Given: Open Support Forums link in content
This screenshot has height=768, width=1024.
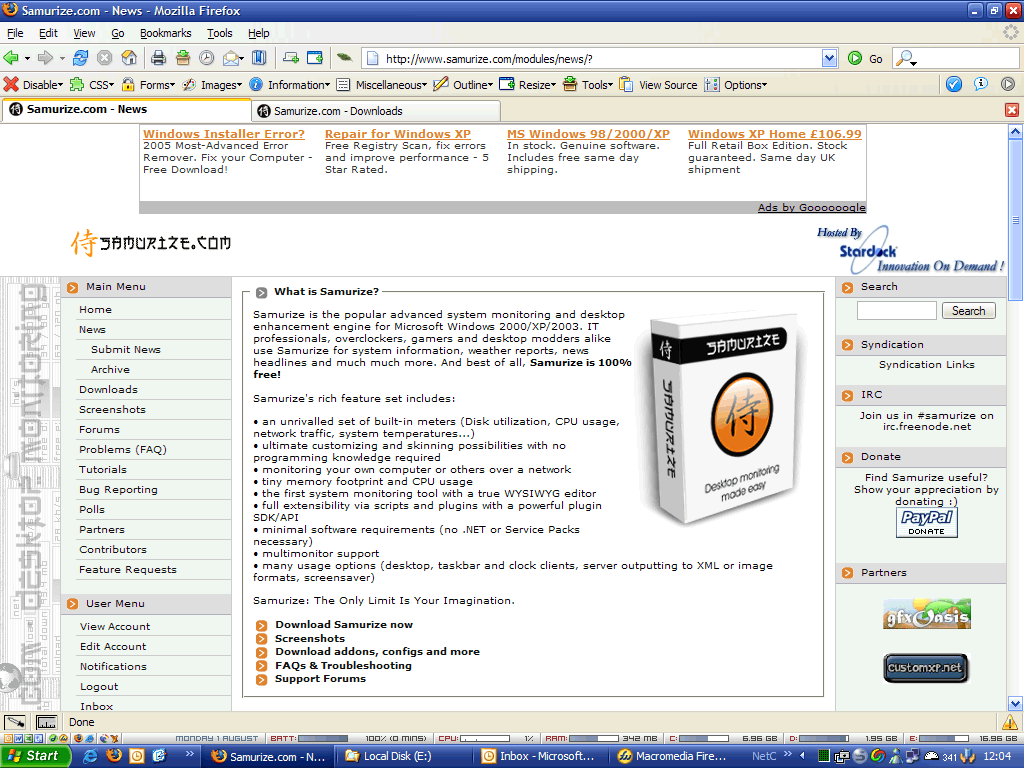Looking at the screenshot, I should pos(320,679).
